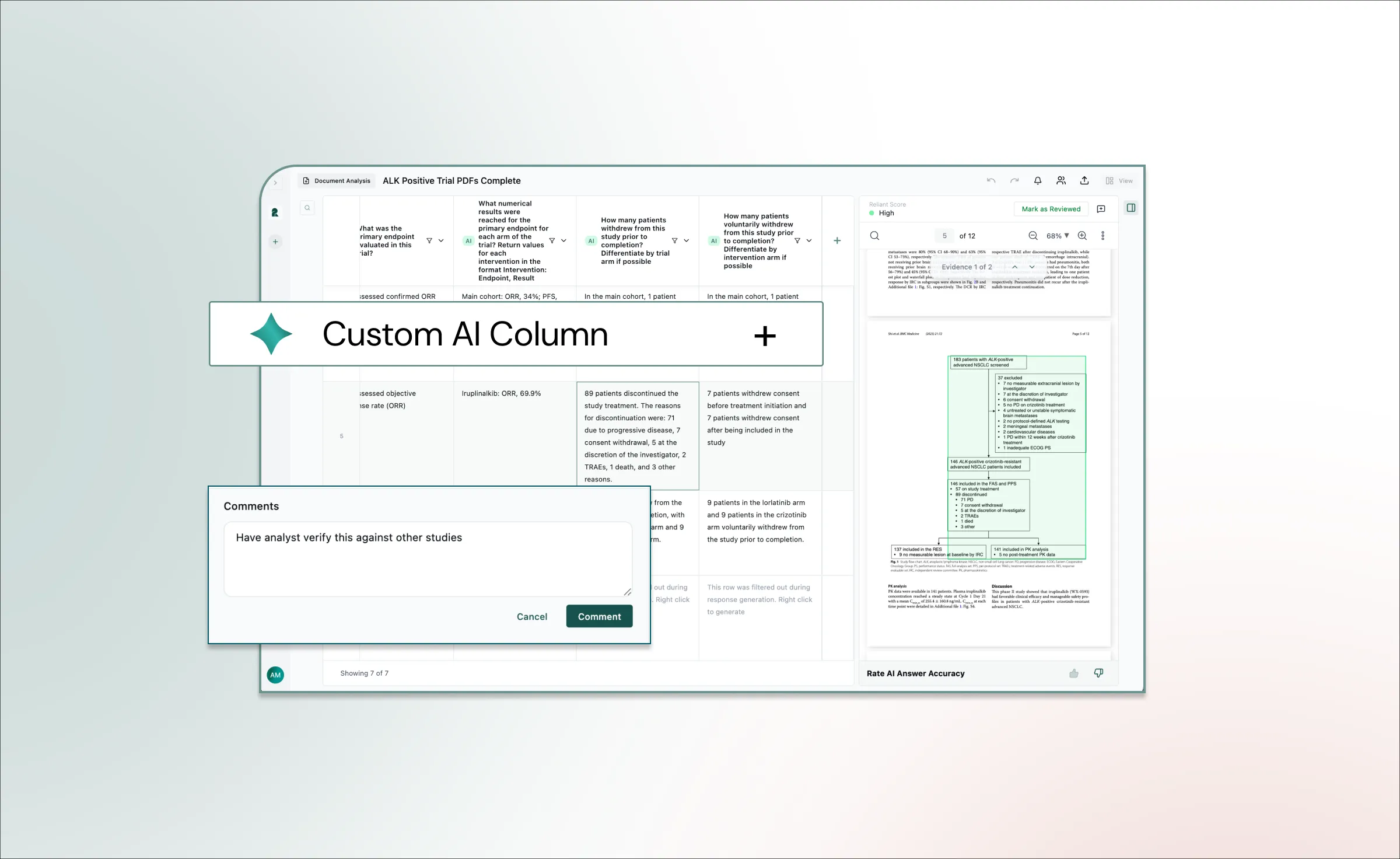The height and width of the screenshot is (859, 1400).
Task: Open the collaborators people icon
Action: (1061, 181)
